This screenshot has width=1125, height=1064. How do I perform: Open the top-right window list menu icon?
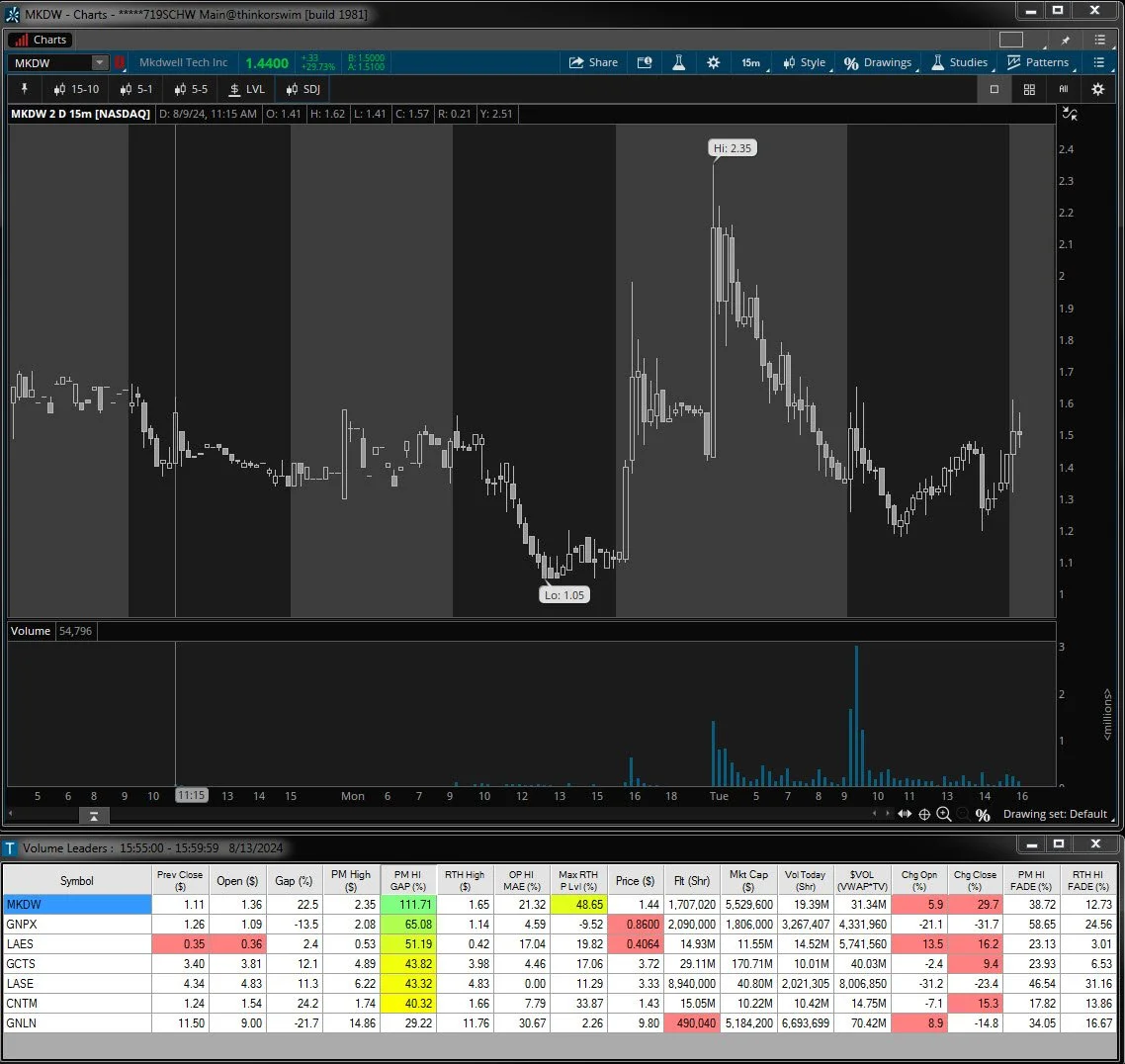tap(1100, 40)
